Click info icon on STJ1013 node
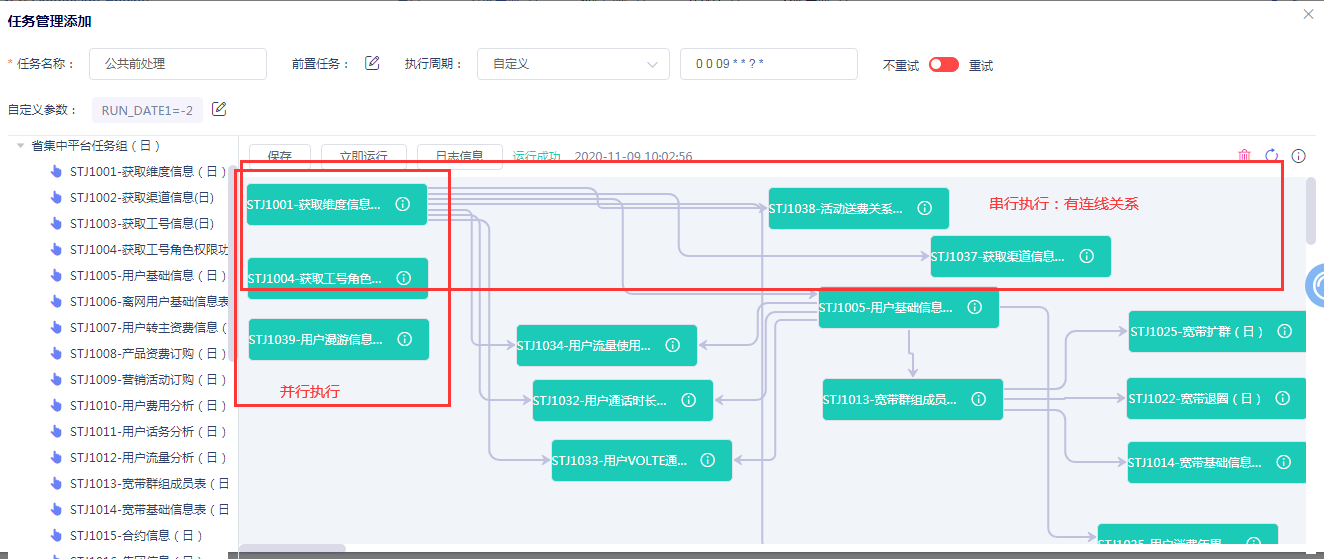 [x=979, y=399]
